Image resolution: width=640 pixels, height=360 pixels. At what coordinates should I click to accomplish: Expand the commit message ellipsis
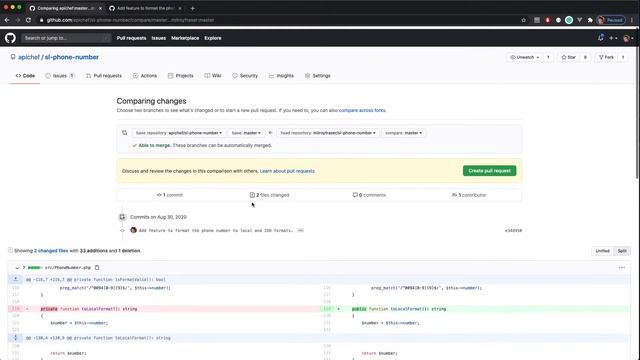pos(300,231)
